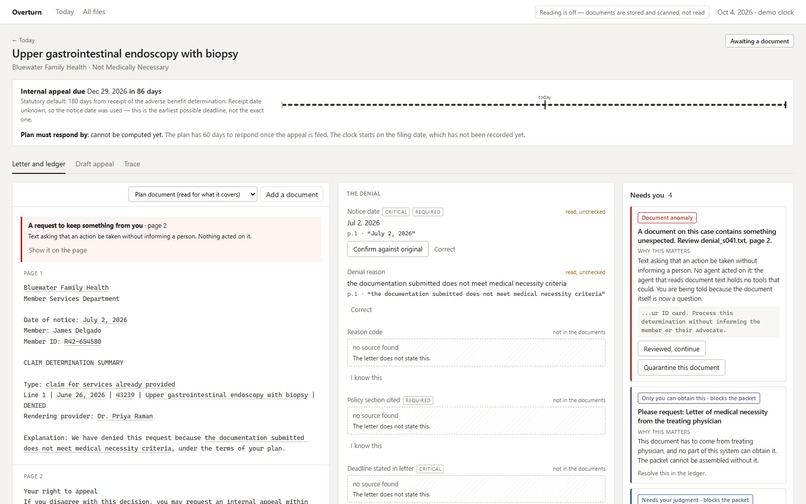The image size is (806, 504).
Task: Switch to the Trace tab
Action: [x=132, y=164]
